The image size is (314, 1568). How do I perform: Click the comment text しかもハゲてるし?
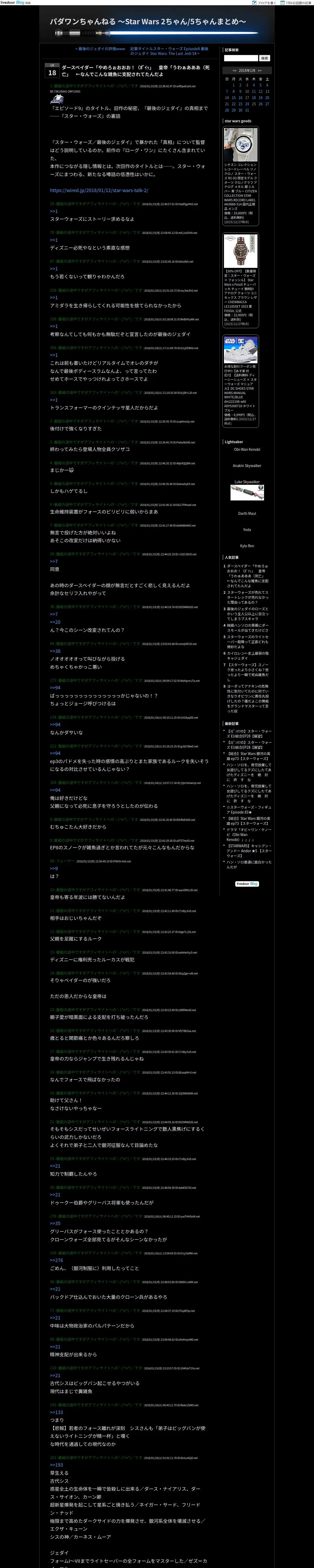click(x=68, y=491)
